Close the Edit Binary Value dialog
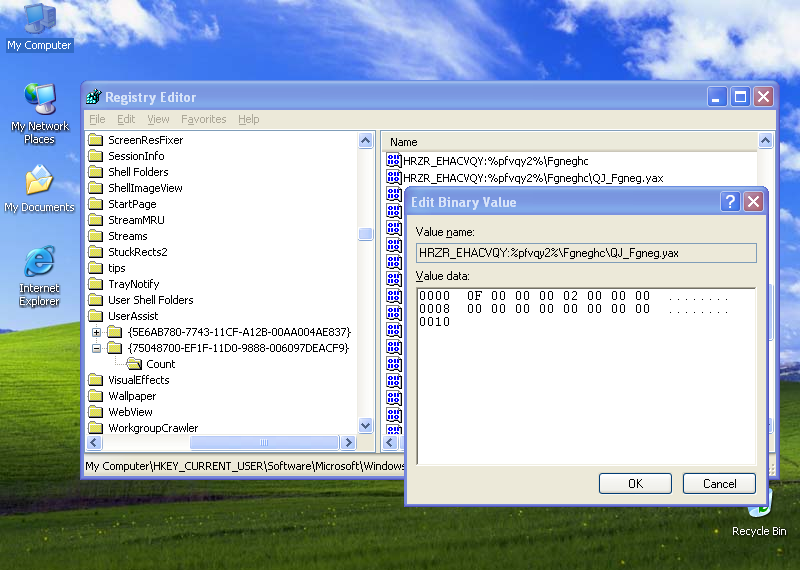 (754, 202)
